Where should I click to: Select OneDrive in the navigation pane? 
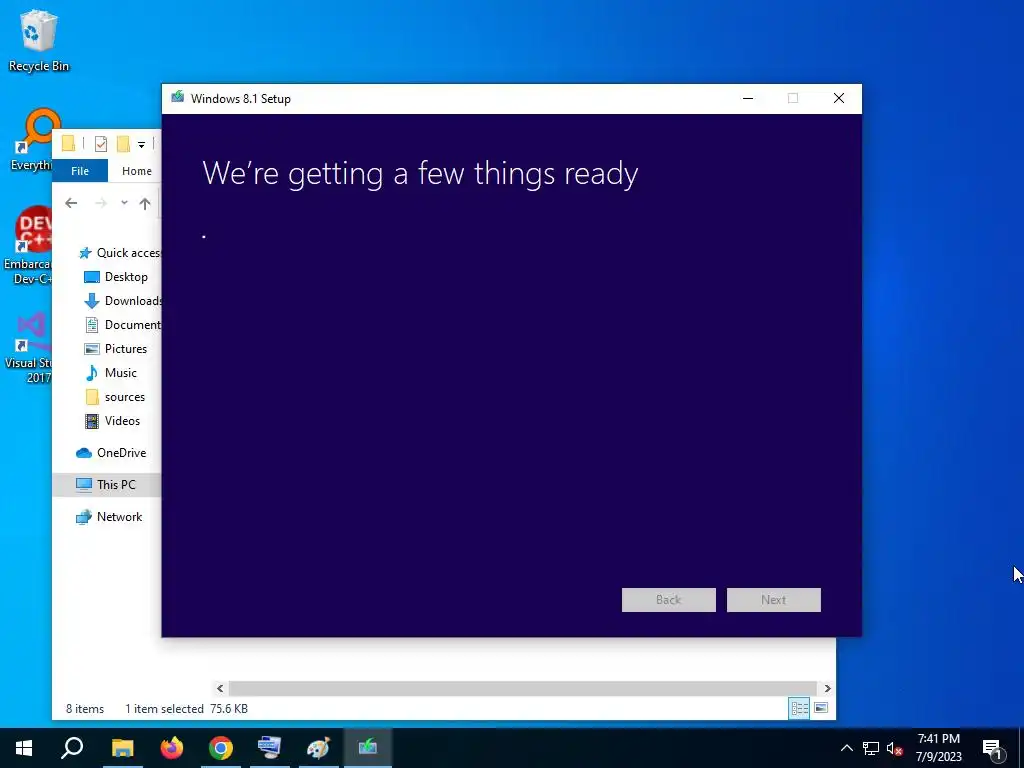point(111,453)
